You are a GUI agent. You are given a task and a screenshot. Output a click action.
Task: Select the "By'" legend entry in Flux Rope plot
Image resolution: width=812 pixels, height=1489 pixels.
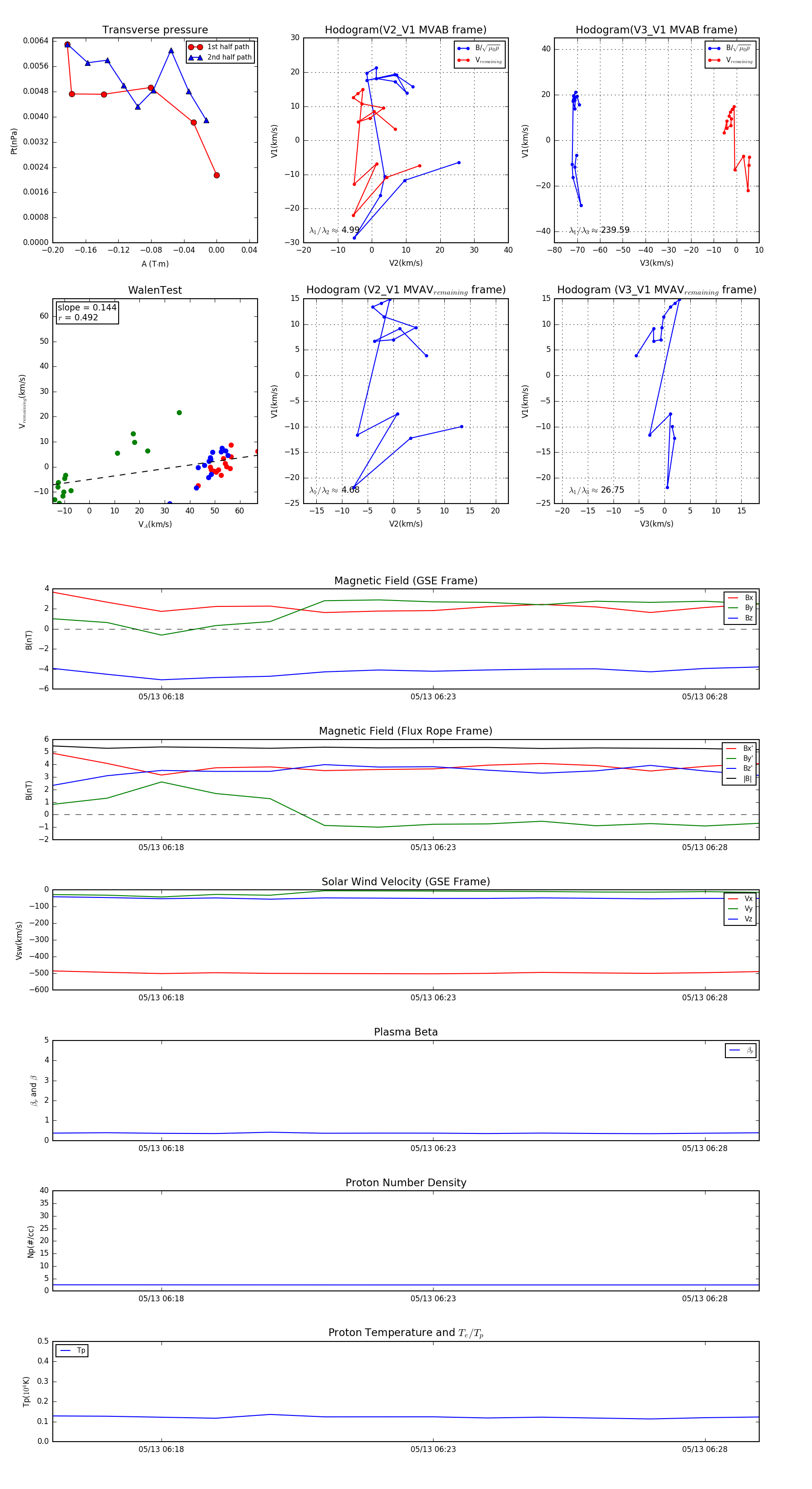pos(739,758)
